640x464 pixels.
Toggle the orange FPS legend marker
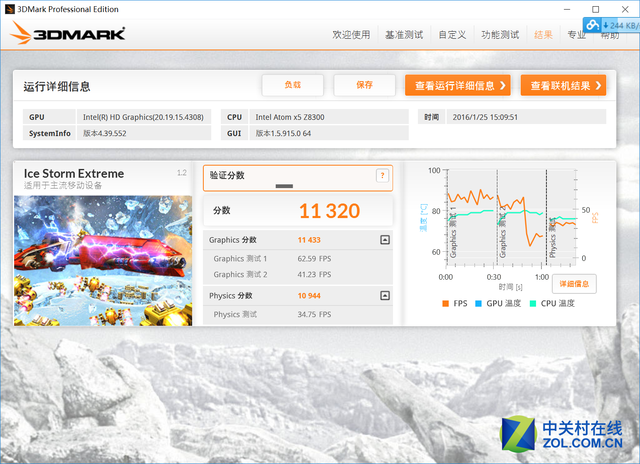pos(444,303)
